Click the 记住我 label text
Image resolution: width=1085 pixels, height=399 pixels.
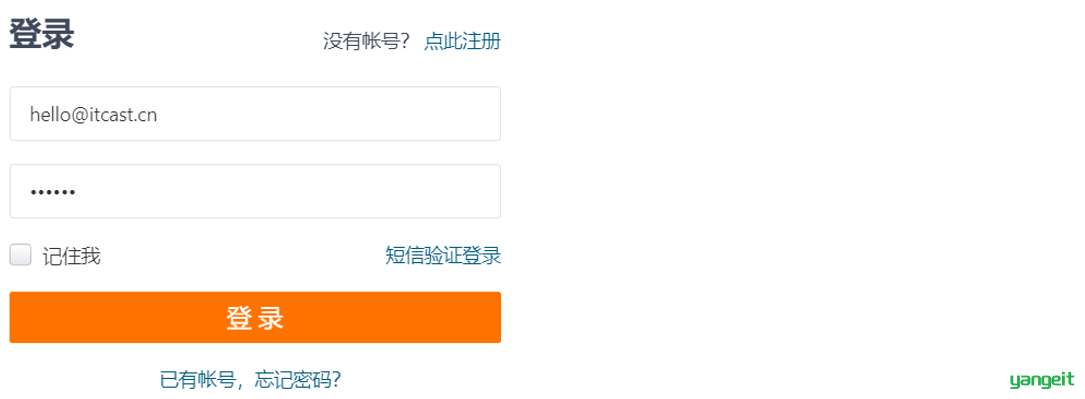click(72, 257)
